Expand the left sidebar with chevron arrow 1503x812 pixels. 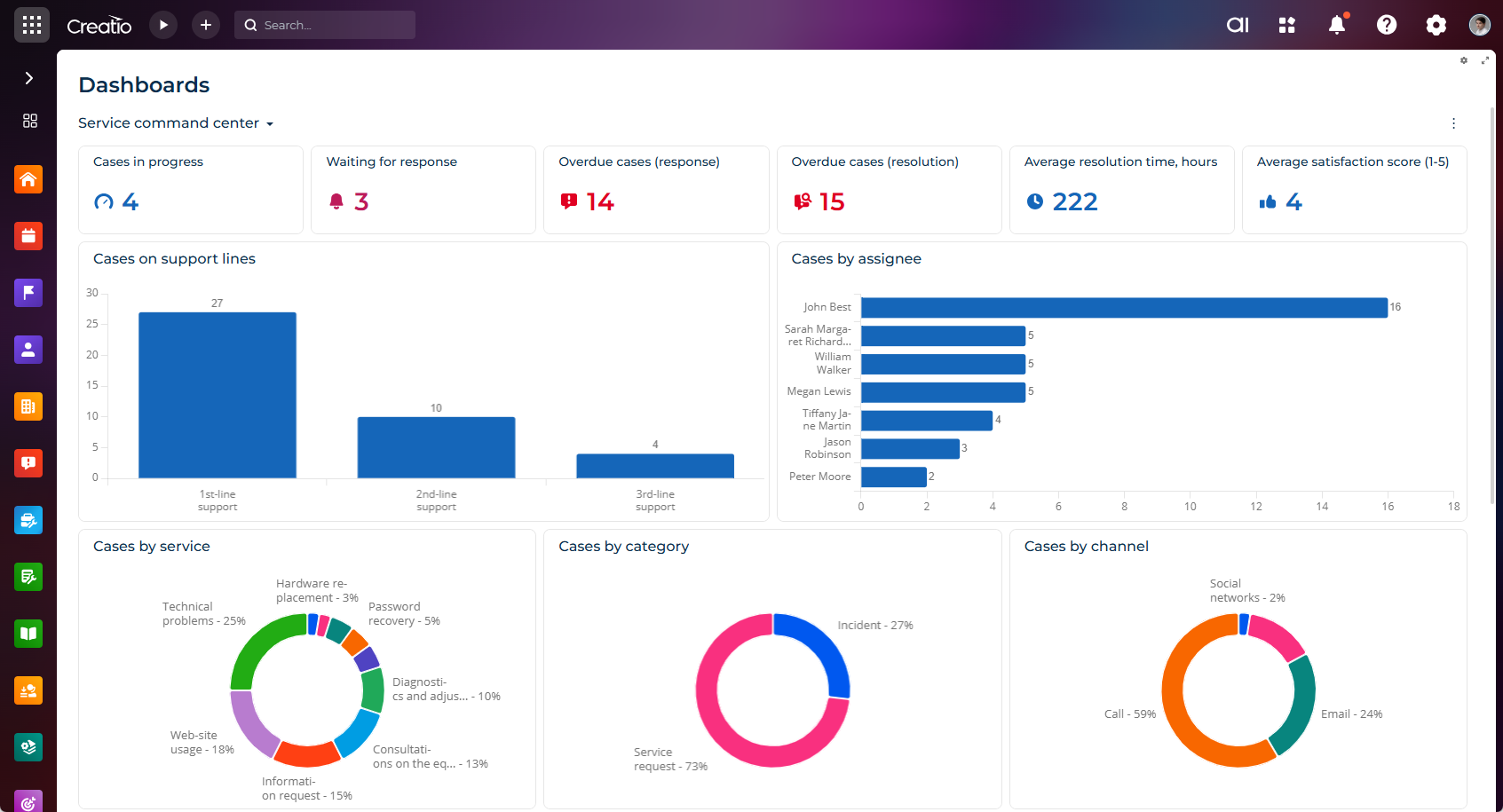[28, 78]
